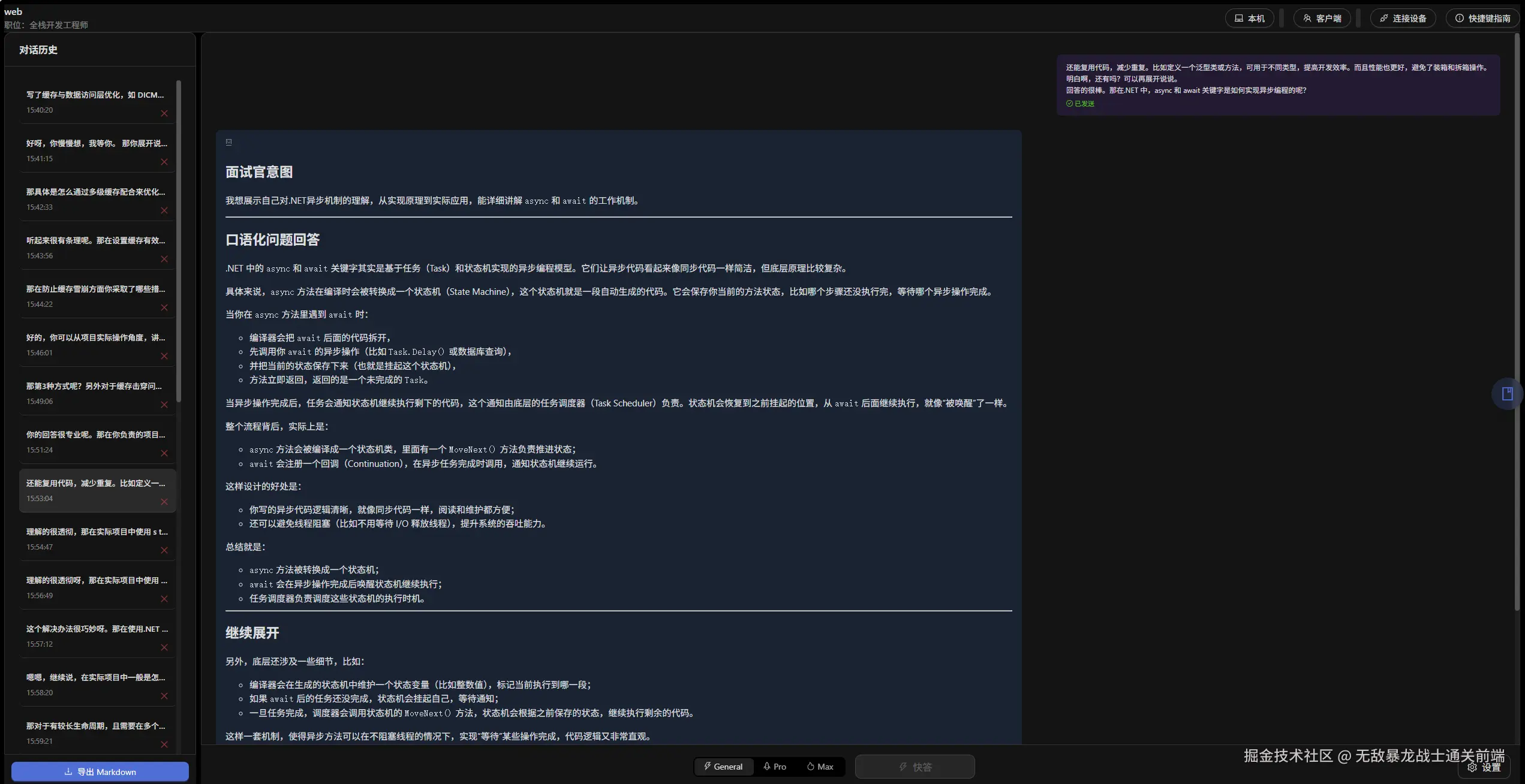Click 导出 Markdown button
Image resolution: width=1525 pixels, height=784 pixels.
tap(100, 772)
